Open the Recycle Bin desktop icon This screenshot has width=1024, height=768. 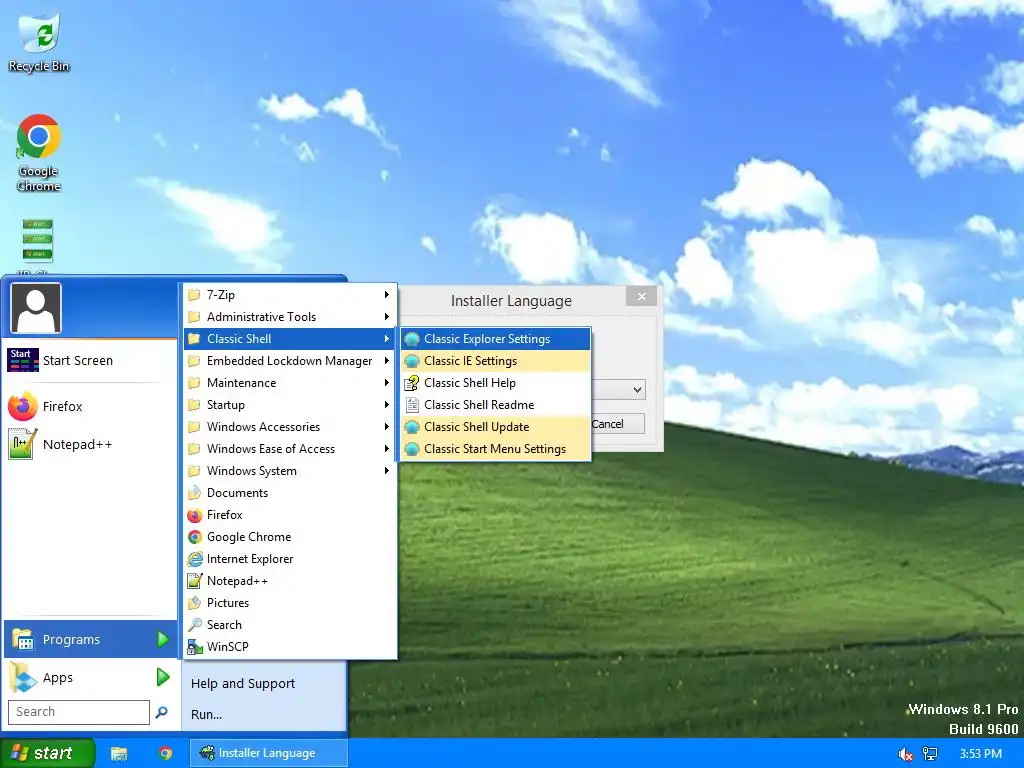[x=39, y=41]
